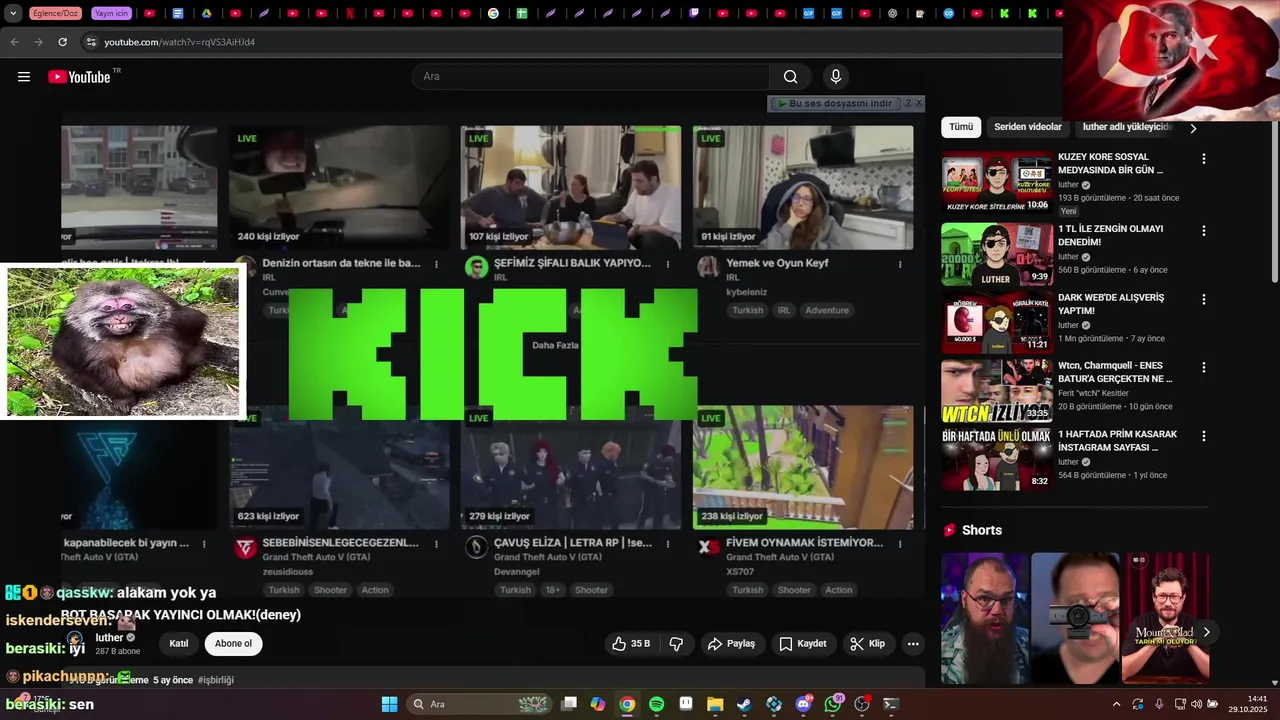Viewport: 1280px width, 720px height.
Task: Click Bu ses dosyasını indir download button
Action: 835,103
